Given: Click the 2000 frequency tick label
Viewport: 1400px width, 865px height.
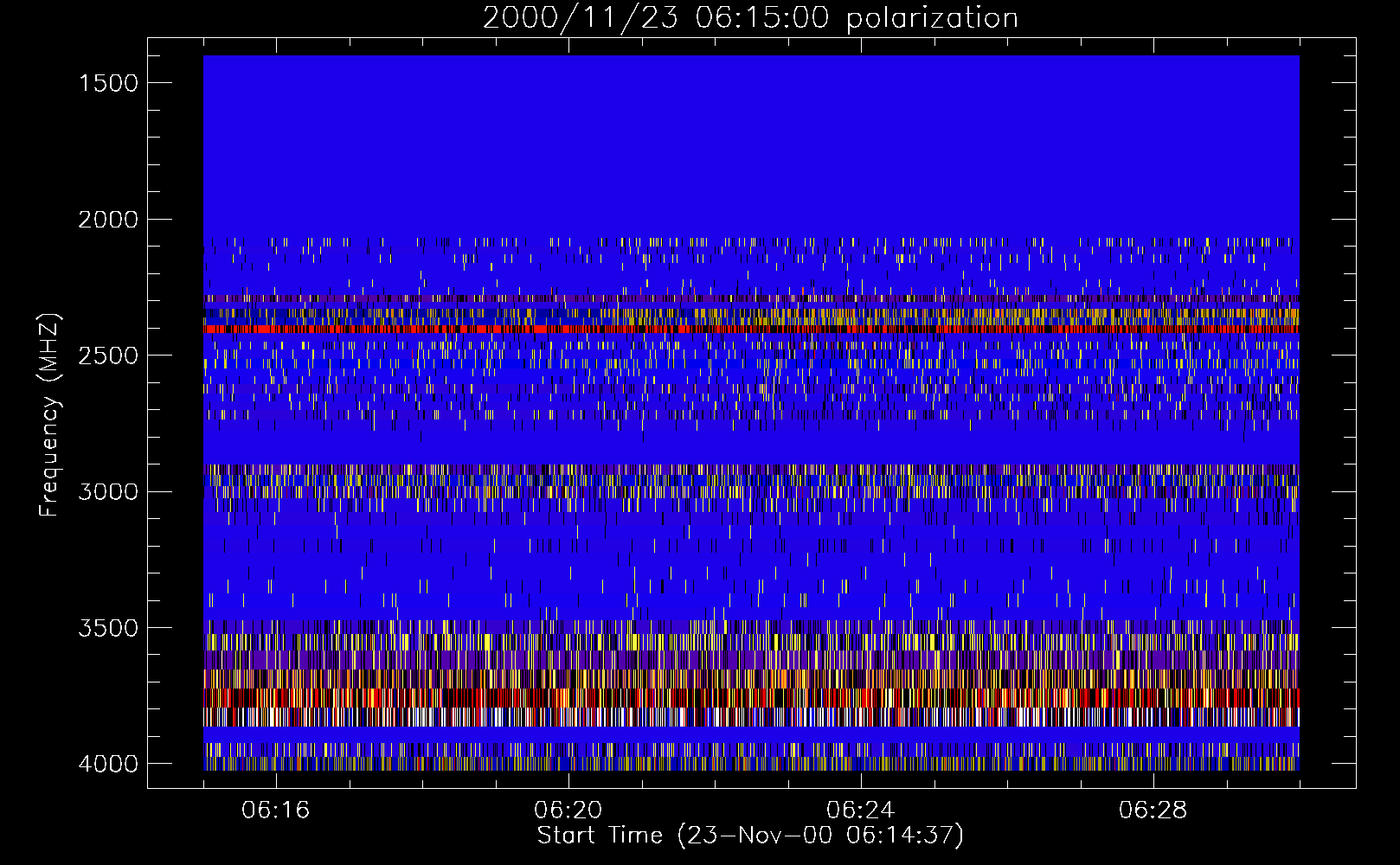Looking at the screenshot, I should (108, 220).
